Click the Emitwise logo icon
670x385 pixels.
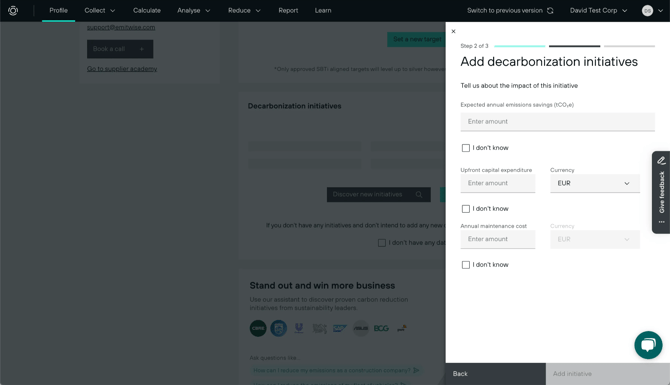click(x=13, y=10)
